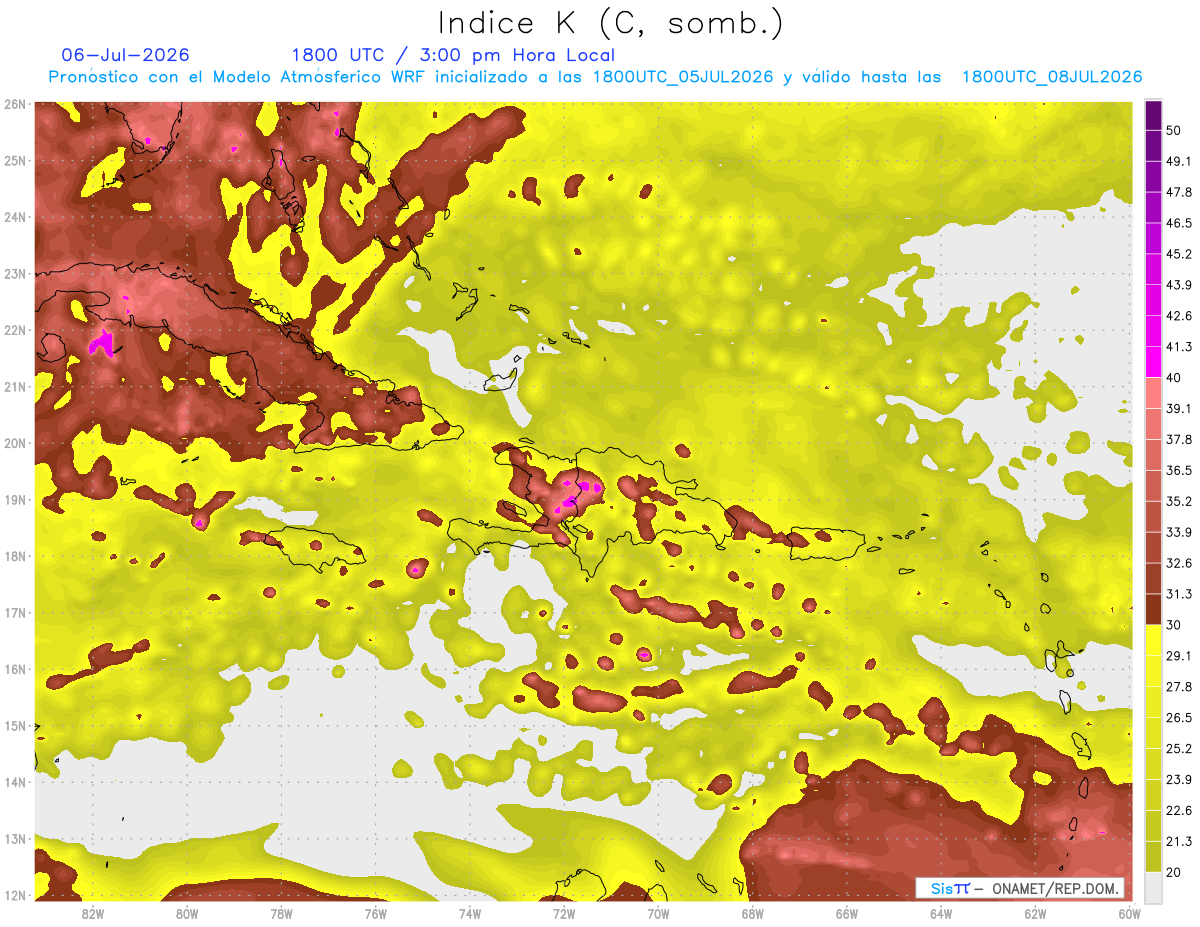Click legend value 39.1
The height and width of the screenshot is (927, 1200).
pos(1179,408)
